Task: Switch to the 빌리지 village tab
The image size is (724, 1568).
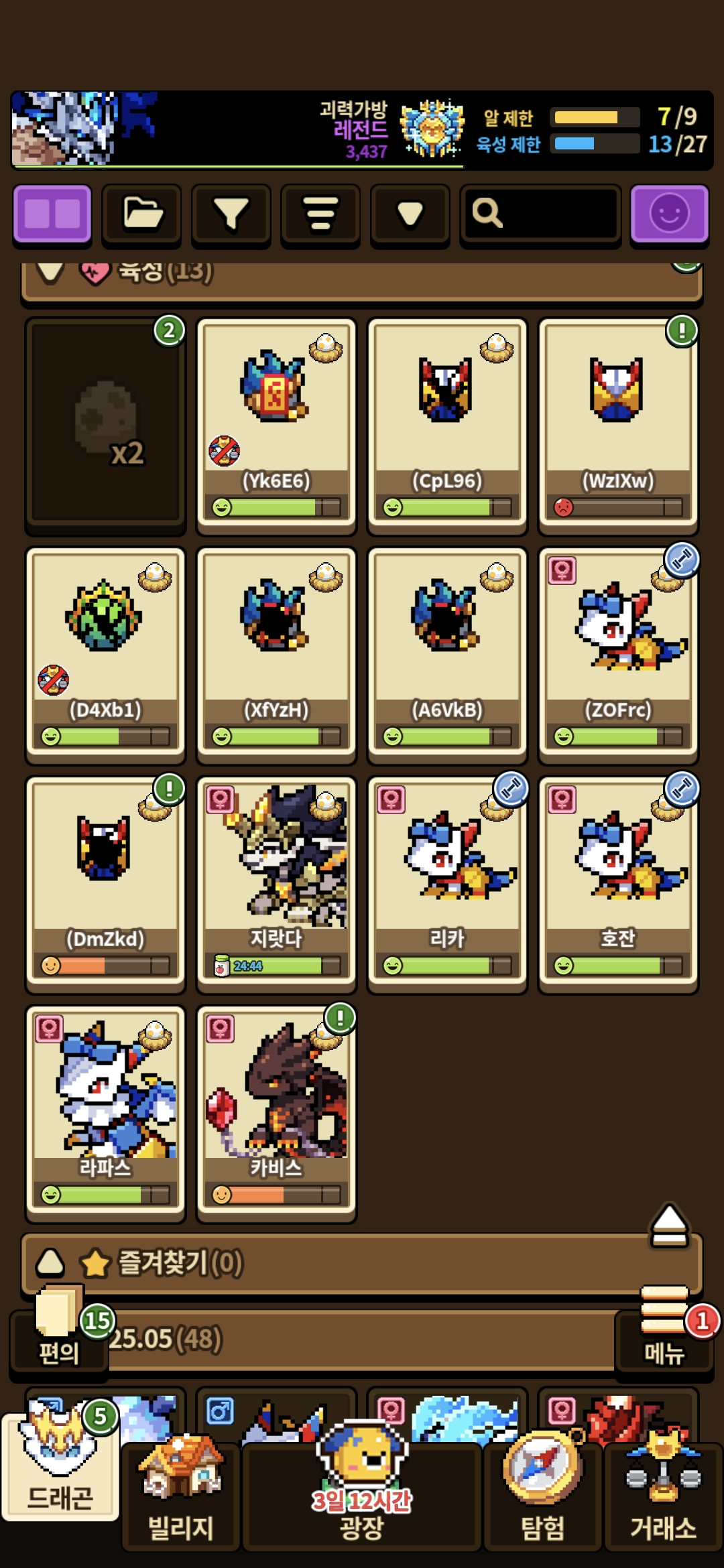Action: coord(180,1495)
